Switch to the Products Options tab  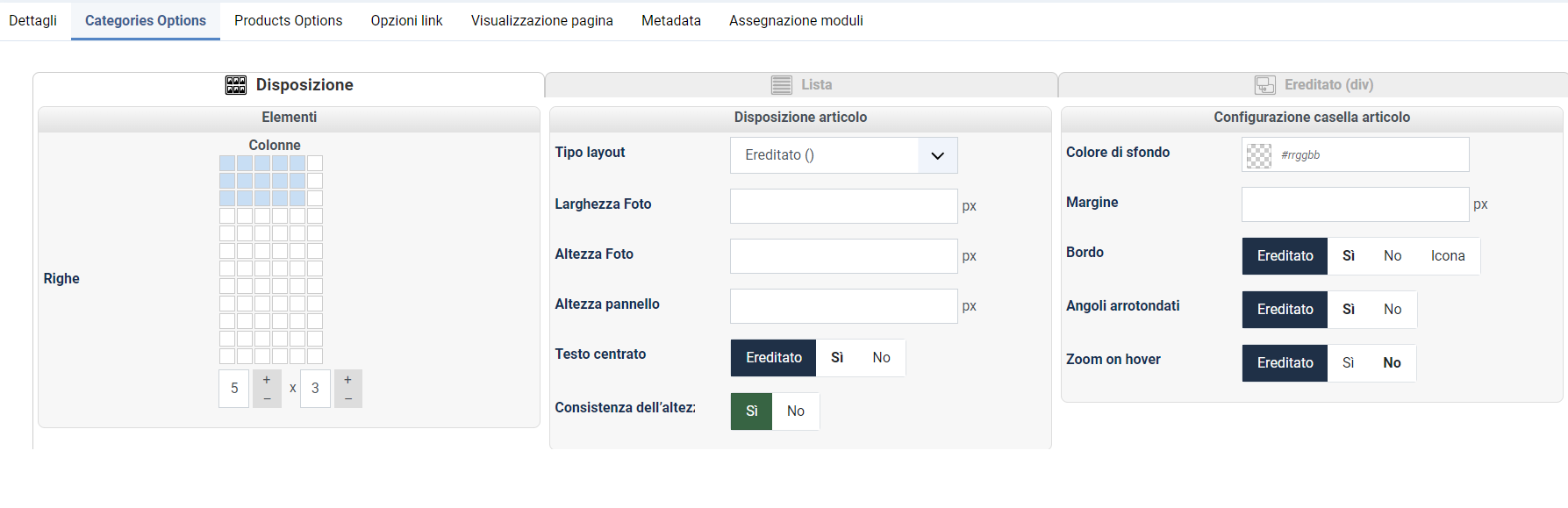click(288, 20)
